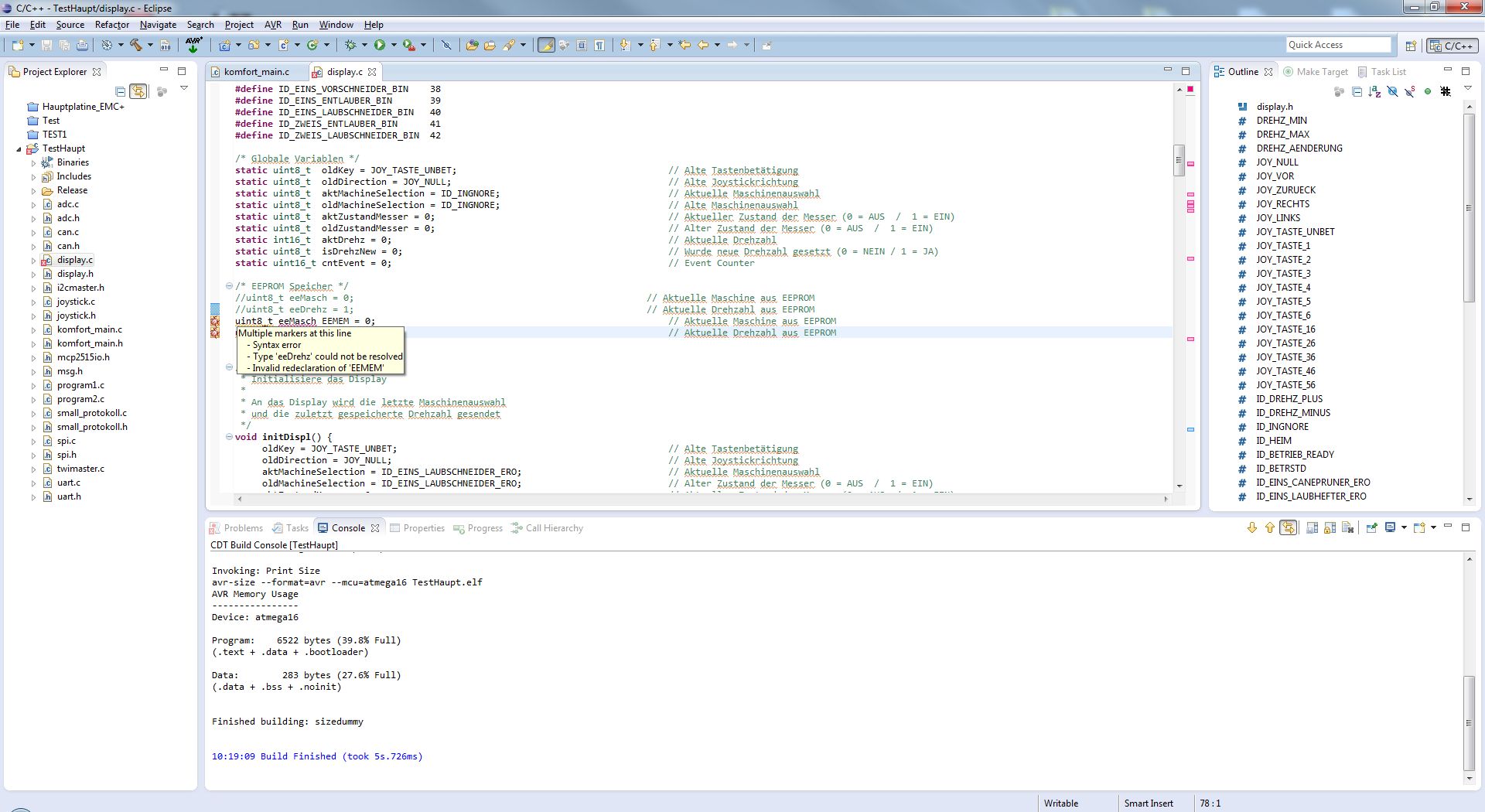Switch to the Problems tab
The image size is (1485, 812).
(237, 528)
